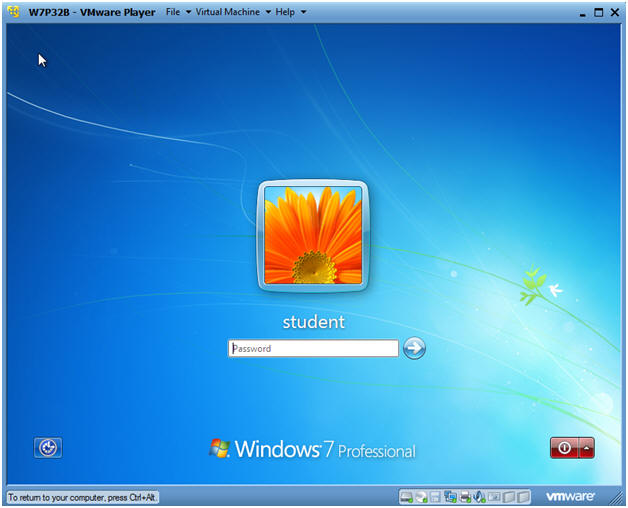The image size is (628, 508).
Task: Open the File menu
Action: coord(173,12)
